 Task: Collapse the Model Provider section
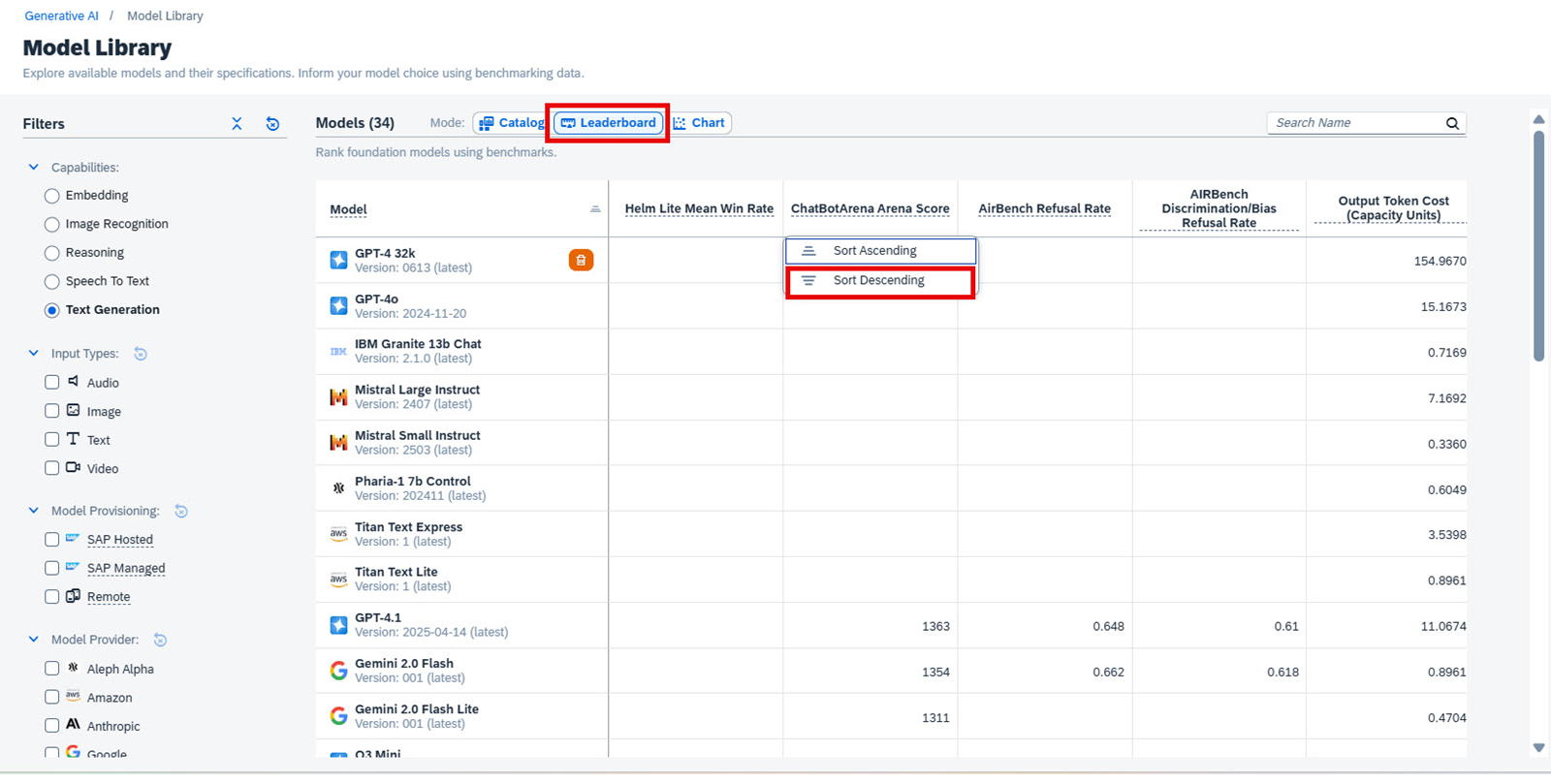tap(34, 640)
